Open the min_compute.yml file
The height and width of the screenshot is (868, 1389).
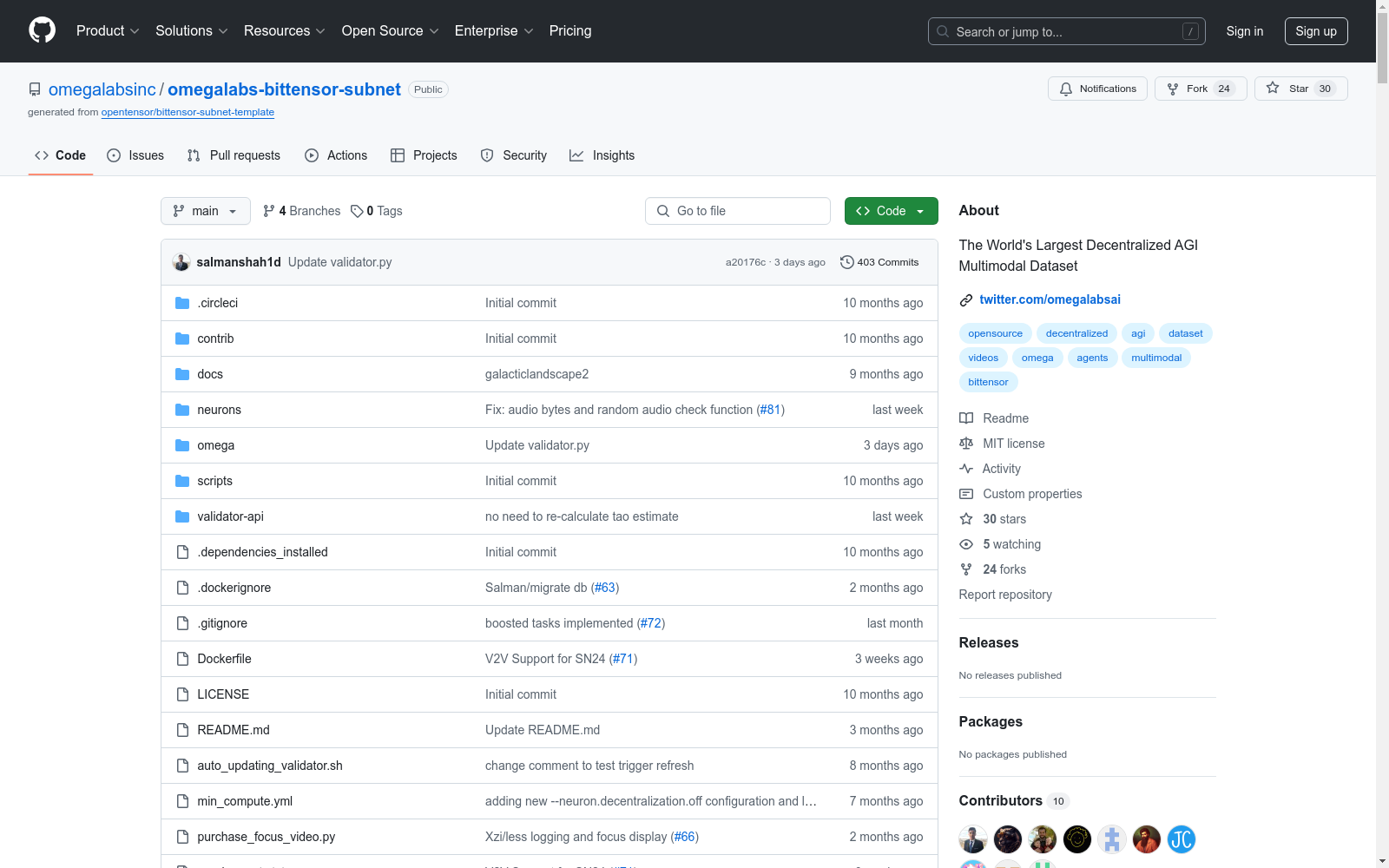click(245, 801)
